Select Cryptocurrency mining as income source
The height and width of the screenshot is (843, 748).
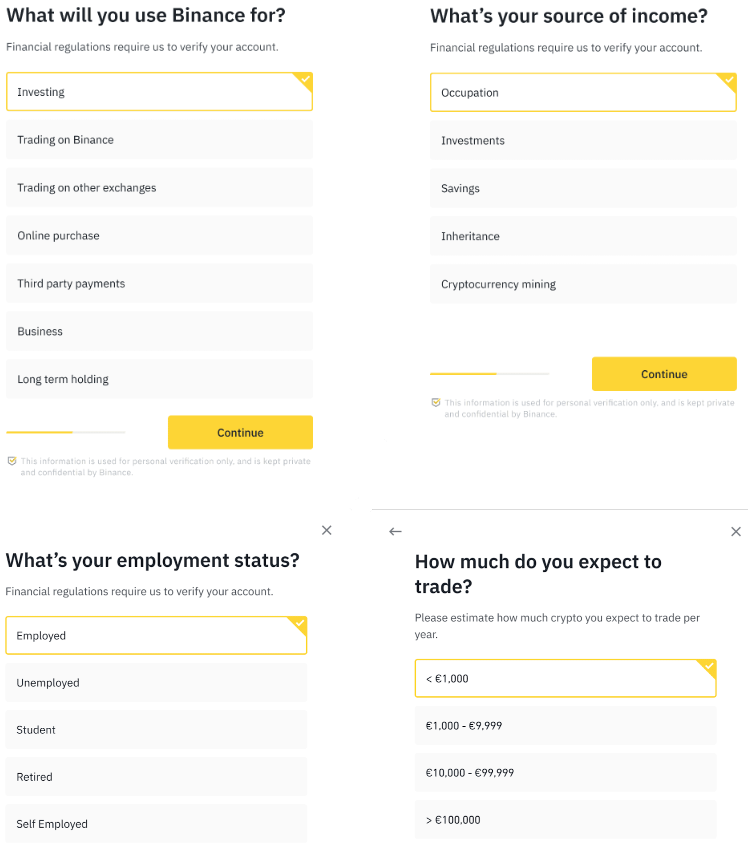tap(583, 284)
